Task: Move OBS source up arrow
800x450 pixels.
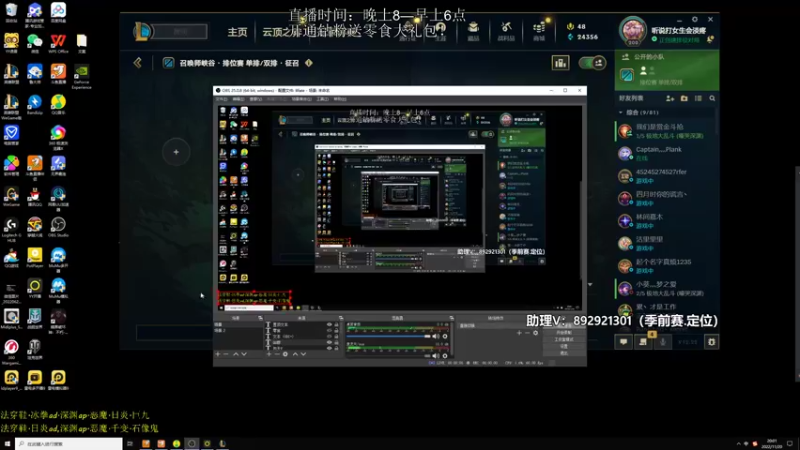Action: 295,354
